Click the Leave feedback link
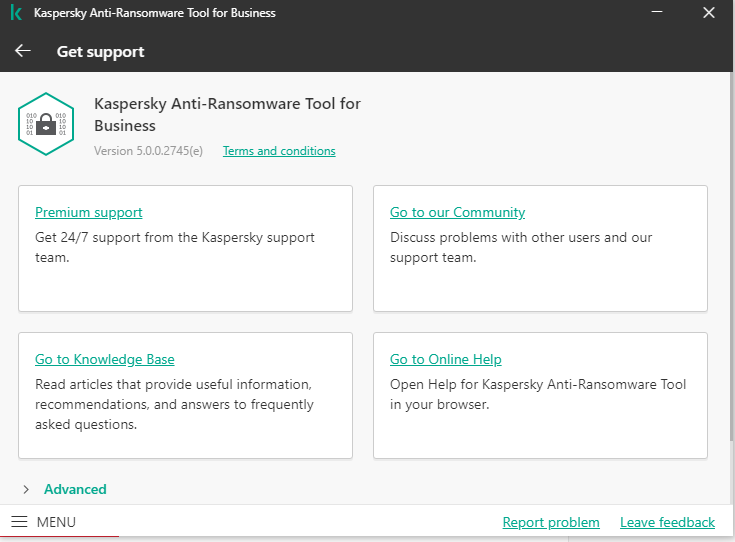The width and height of the screenshot is (735, 542). tap(667, 522)
